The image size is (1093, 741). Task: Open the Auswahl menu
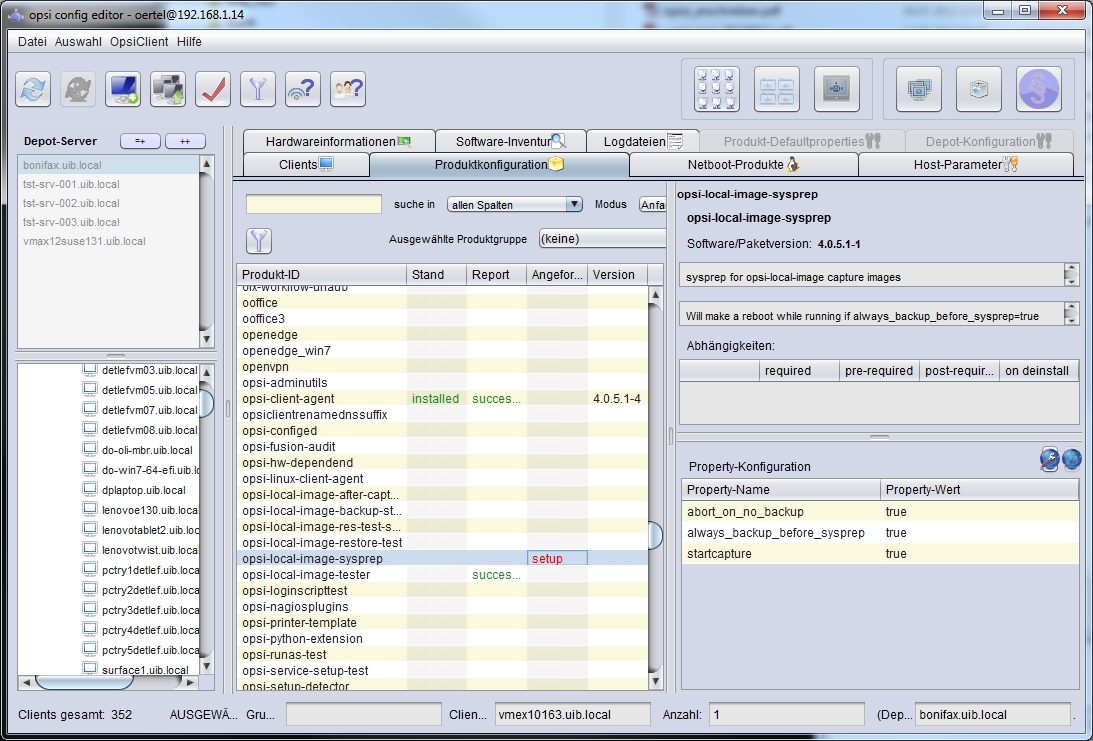(78, 42)
